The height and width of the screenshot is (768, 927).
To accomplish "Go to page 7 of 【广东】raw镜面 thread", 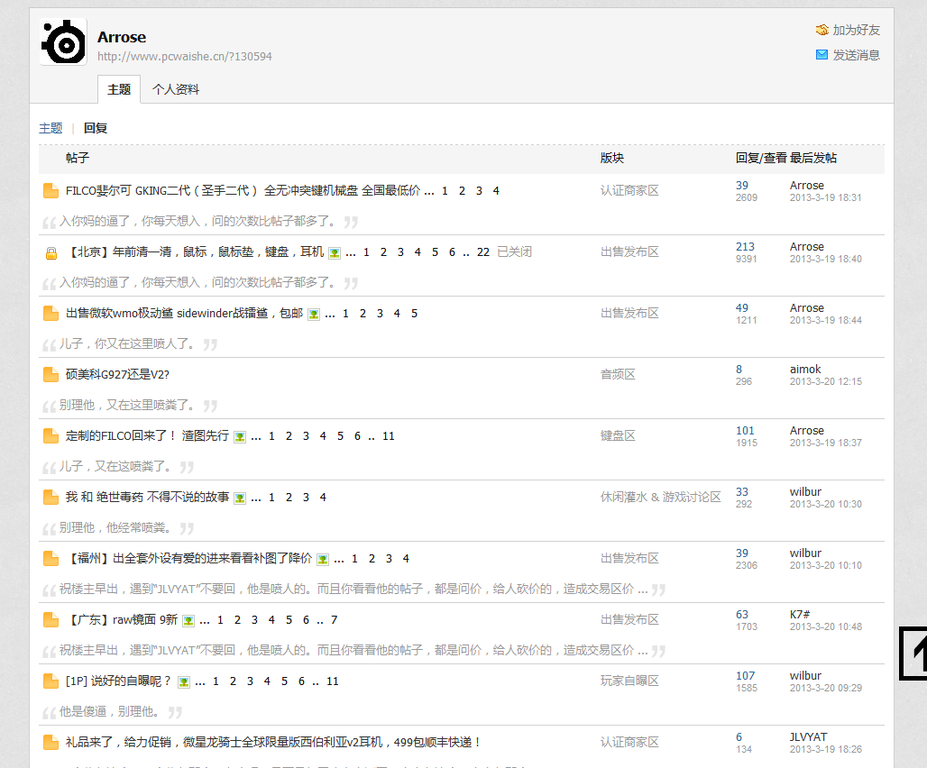I will [x=334, y=620].
